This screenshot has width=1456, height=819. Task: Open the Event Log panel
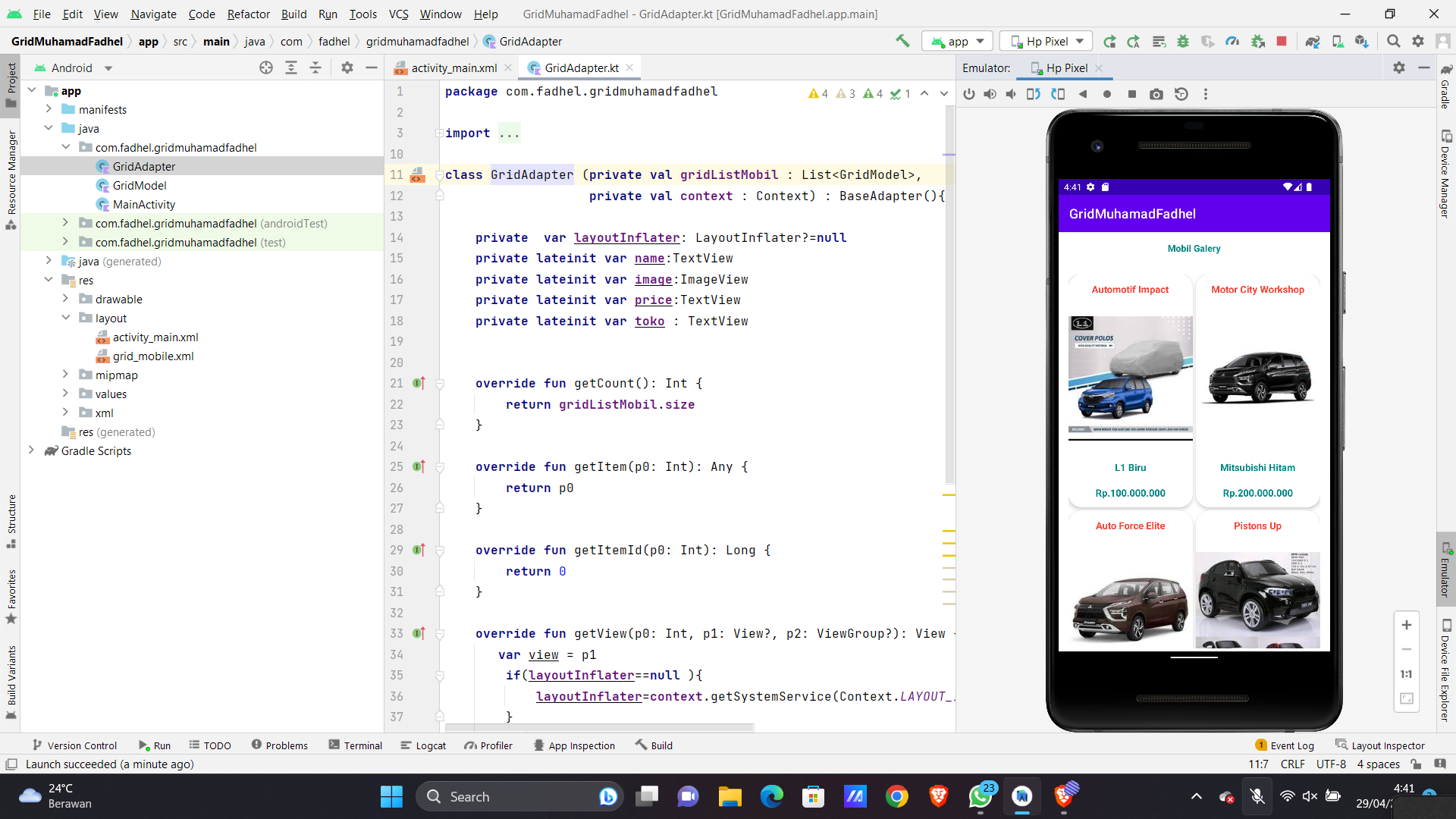tap(1285, 745)
